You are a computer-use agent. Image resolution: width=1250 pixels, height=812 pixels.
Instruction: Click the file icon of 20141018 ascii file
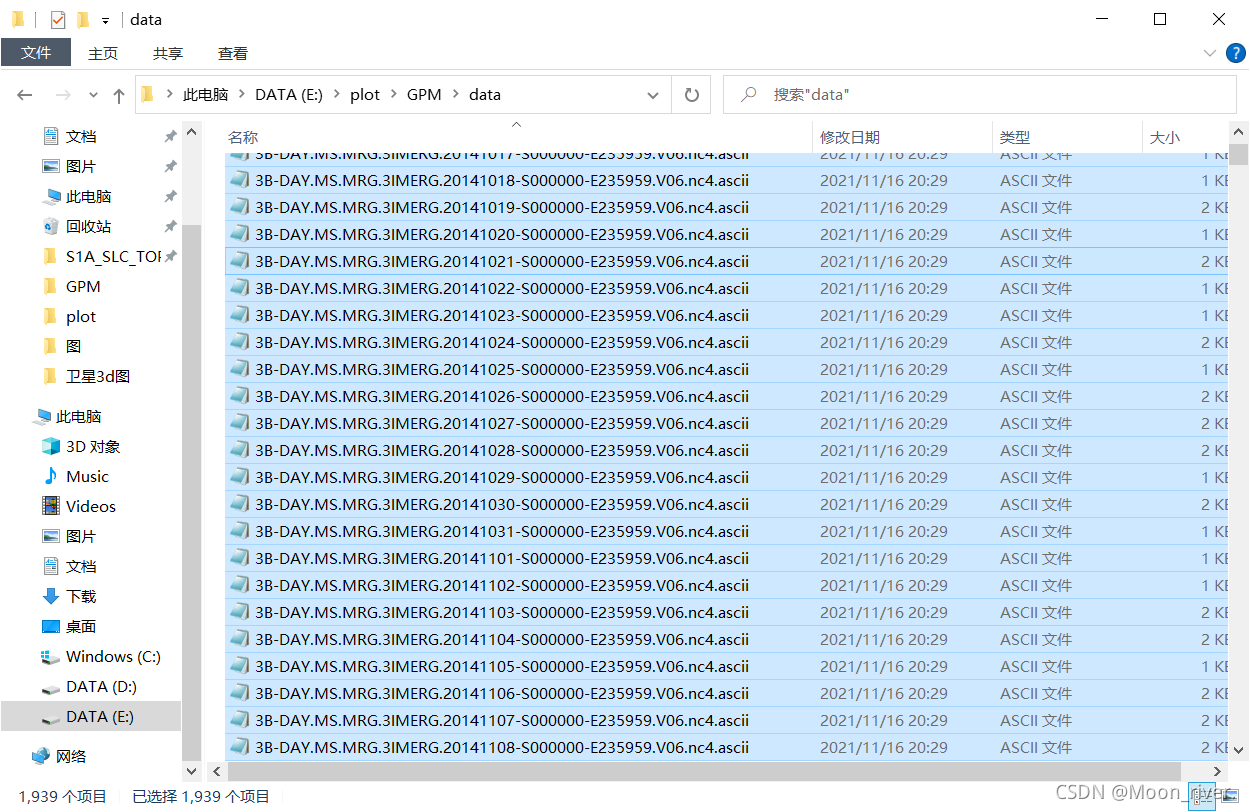click(x=240, y=180)
